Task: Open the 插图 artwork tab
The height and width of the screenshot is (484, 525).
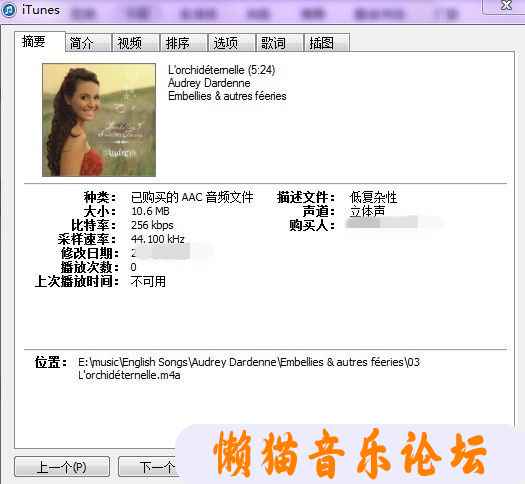Action: click(x=327, y=43)
